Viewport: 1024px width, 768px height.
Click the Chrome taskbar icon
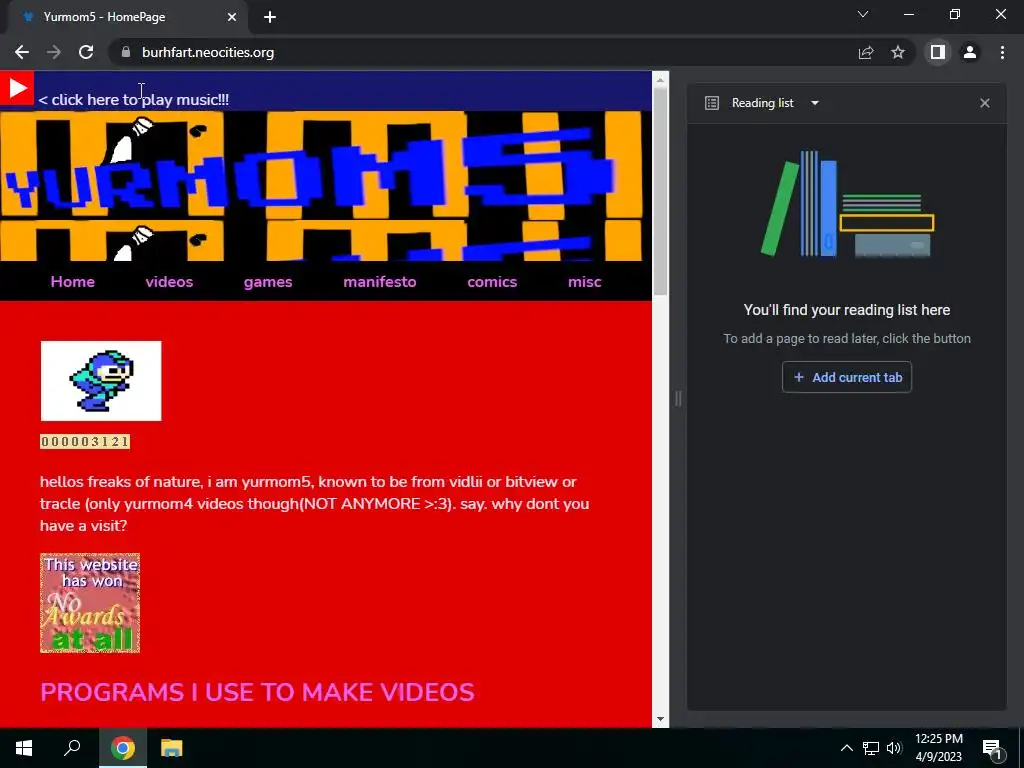(x=123, y=748)
